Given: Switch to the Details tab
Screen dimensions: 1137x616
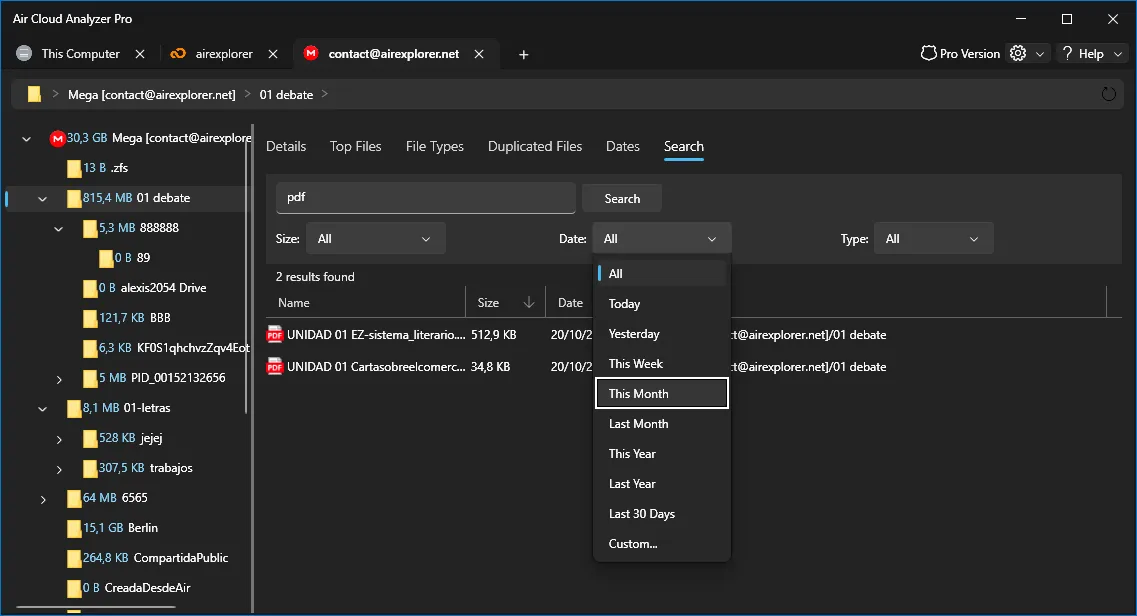Looking at the screenshot, I should pyautogui.click(x=286, y=146).
